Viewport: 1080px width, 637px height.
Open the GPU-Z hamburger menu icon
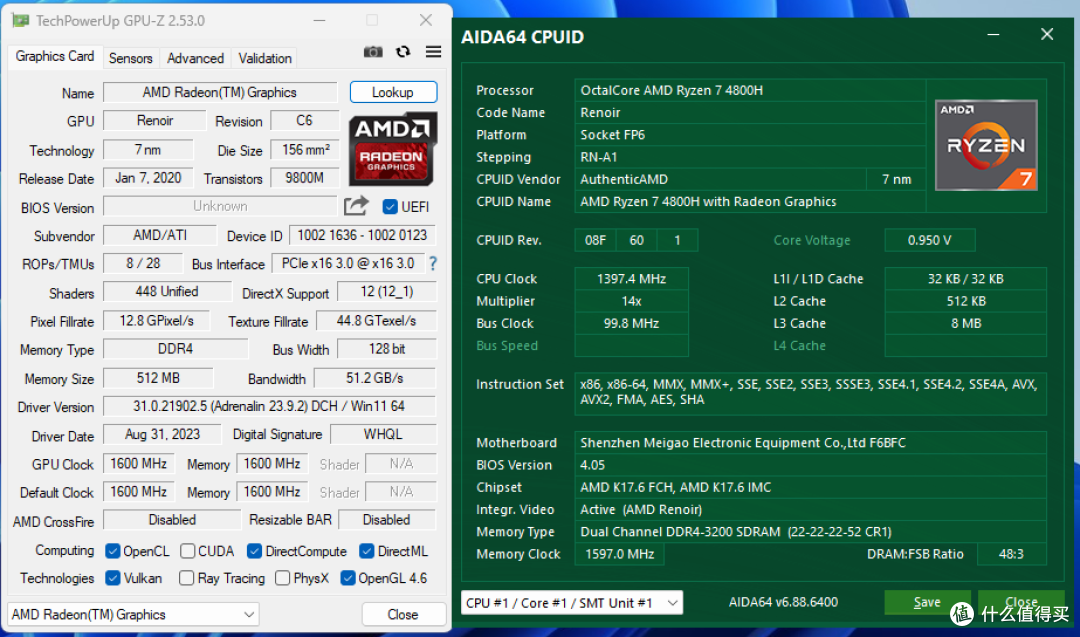pyautogui.click(x=433, y=52)
